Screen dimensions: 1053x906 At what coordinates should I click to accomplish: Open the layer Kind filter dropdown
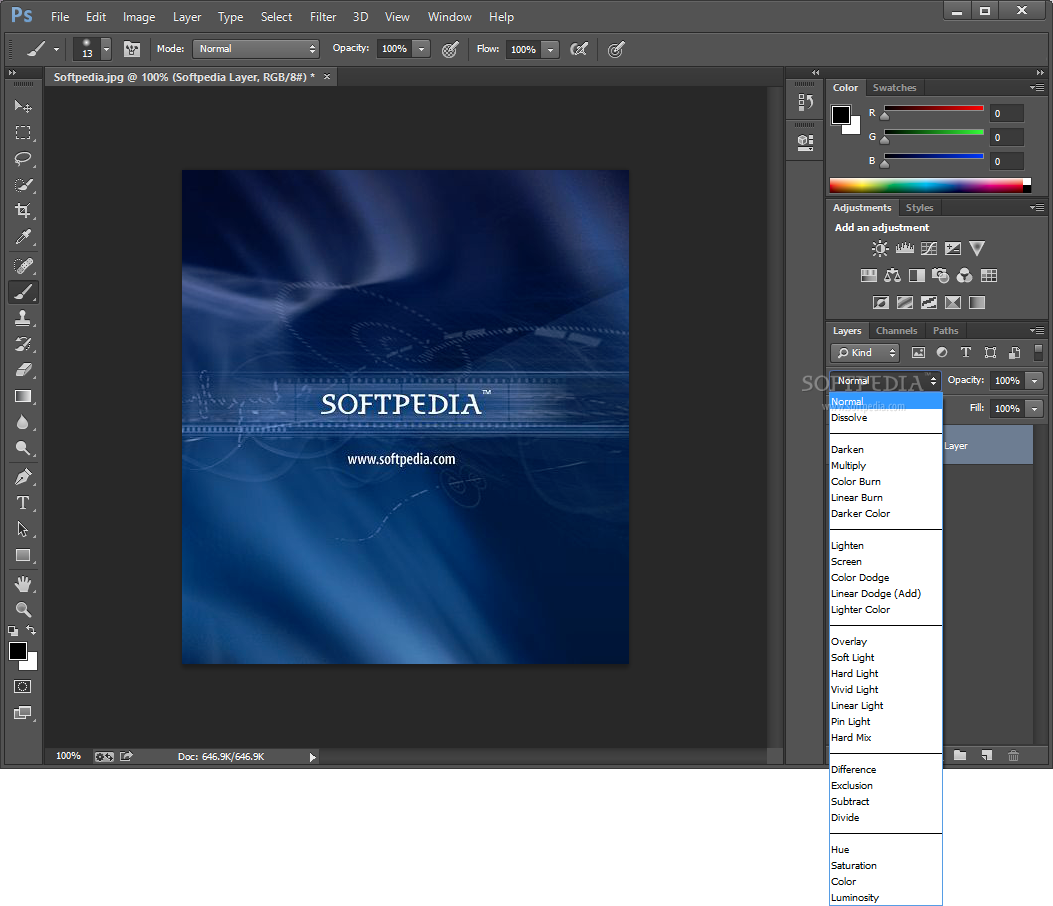(x=866, y=353)
